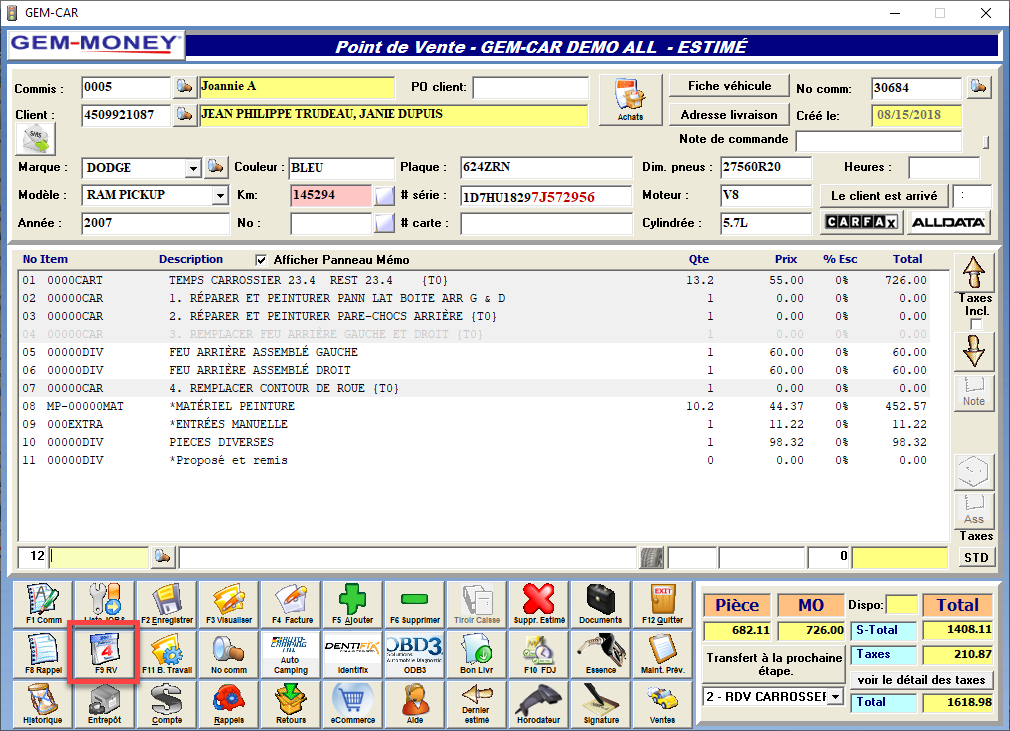Open F8 Rappel notes
Image resolution: width=1010 pixels, height=731 pixels.
43,654
